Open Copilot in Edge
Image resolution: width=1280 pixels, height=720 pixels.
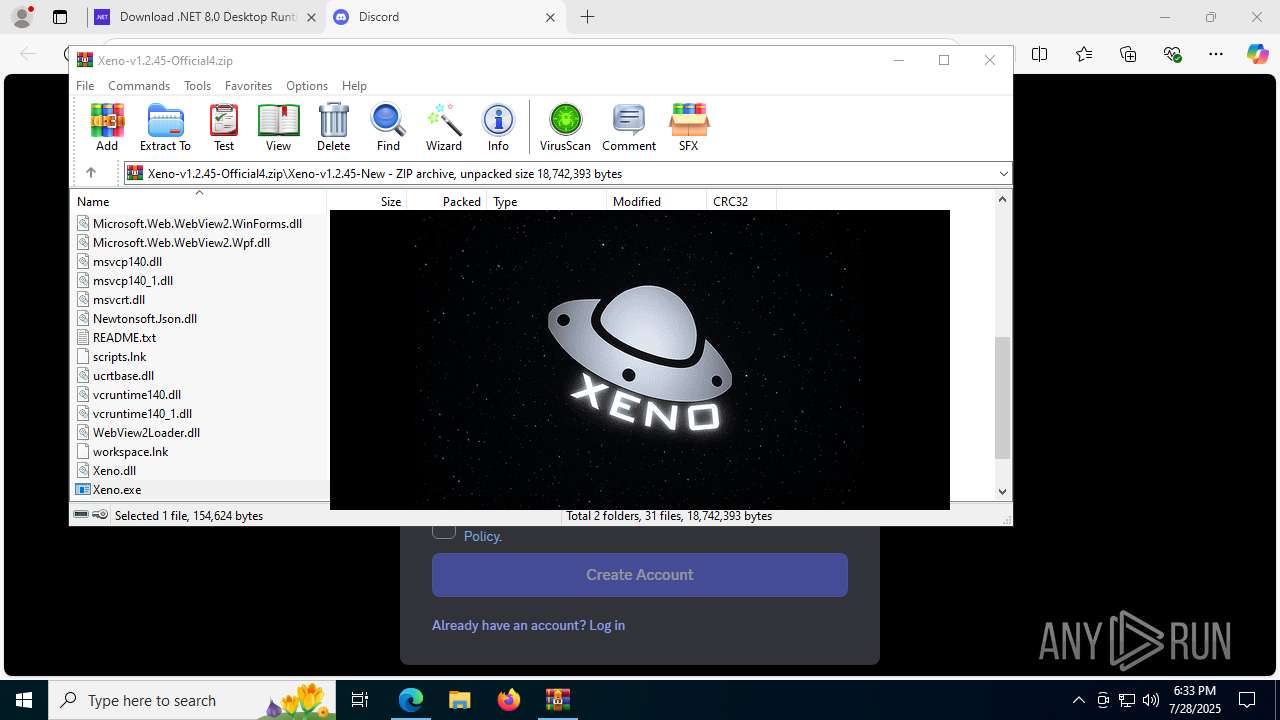pos(1257,54)
